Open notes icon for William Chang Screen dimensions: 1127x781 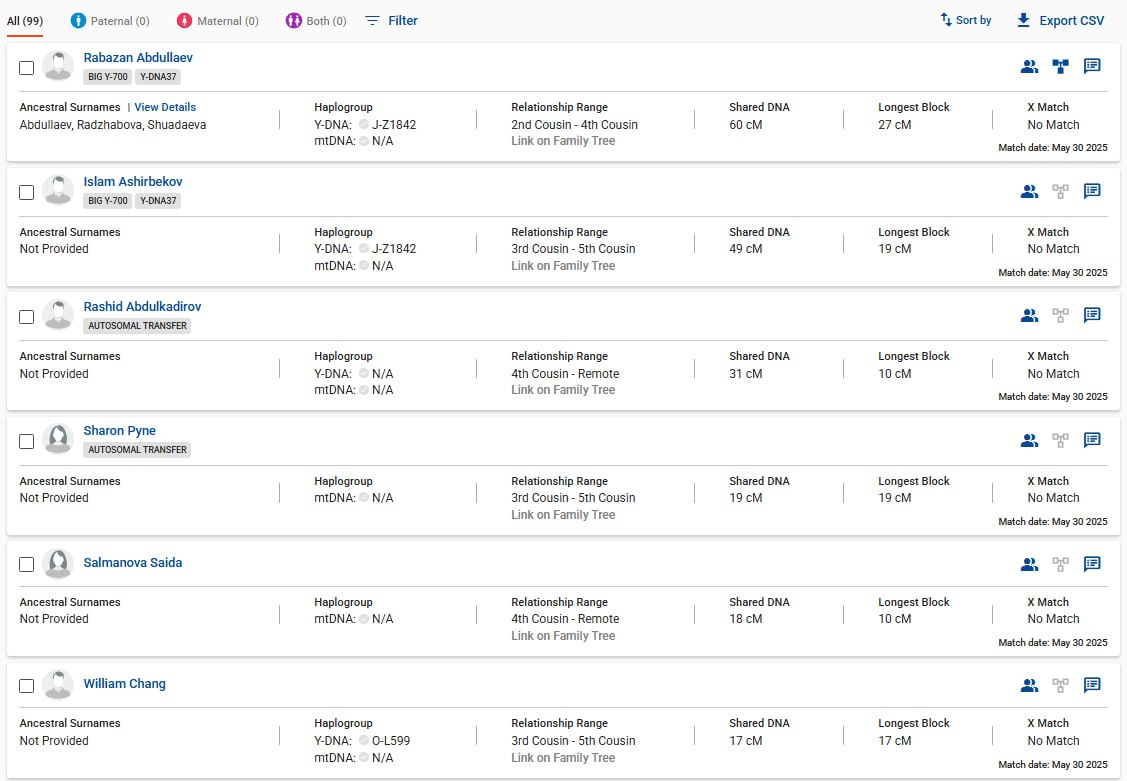(1092, 685)
